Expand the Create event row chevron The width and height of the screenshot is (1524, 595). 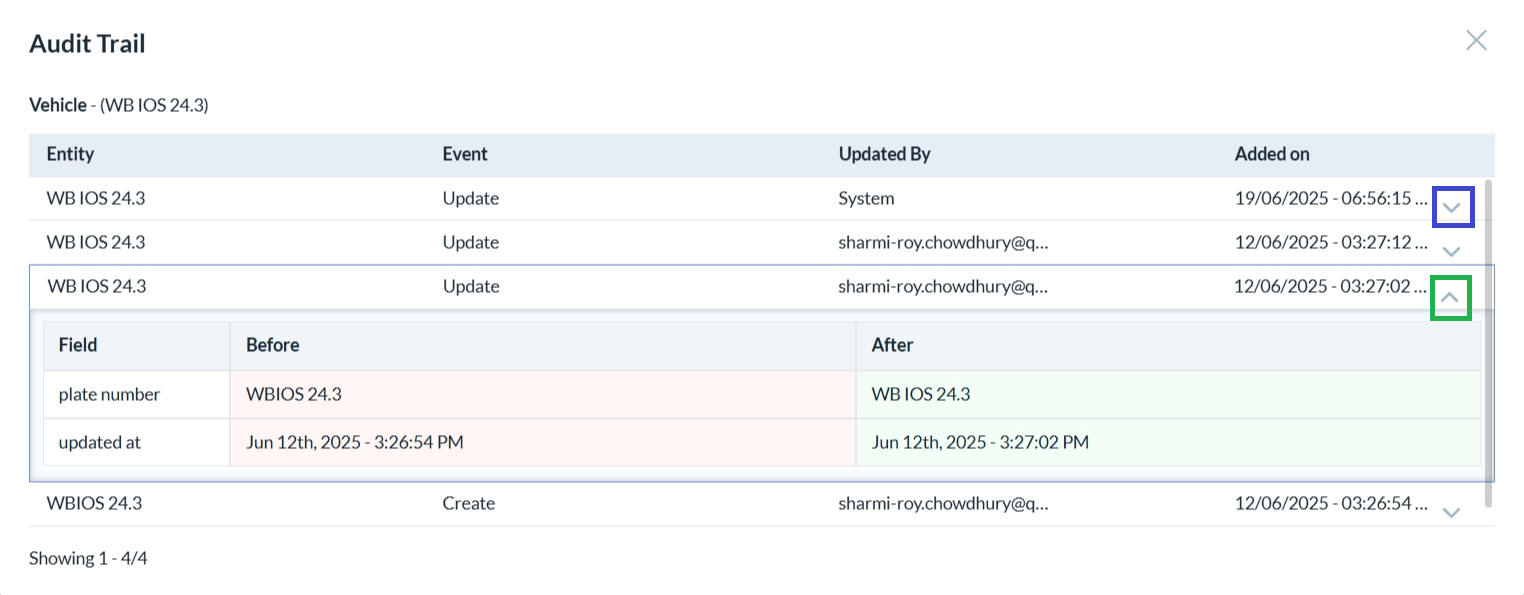[1452, 512]
